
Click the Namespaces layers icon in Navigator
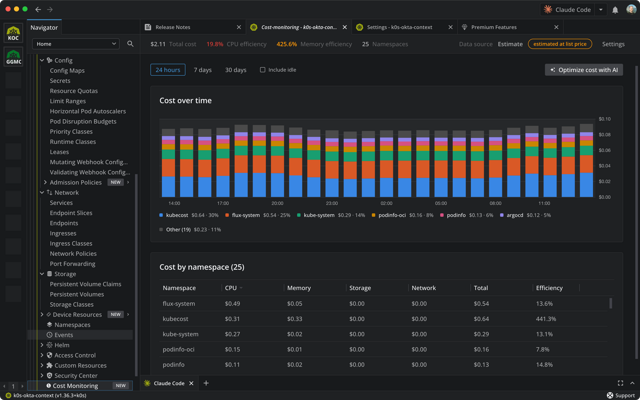point(49,325)
